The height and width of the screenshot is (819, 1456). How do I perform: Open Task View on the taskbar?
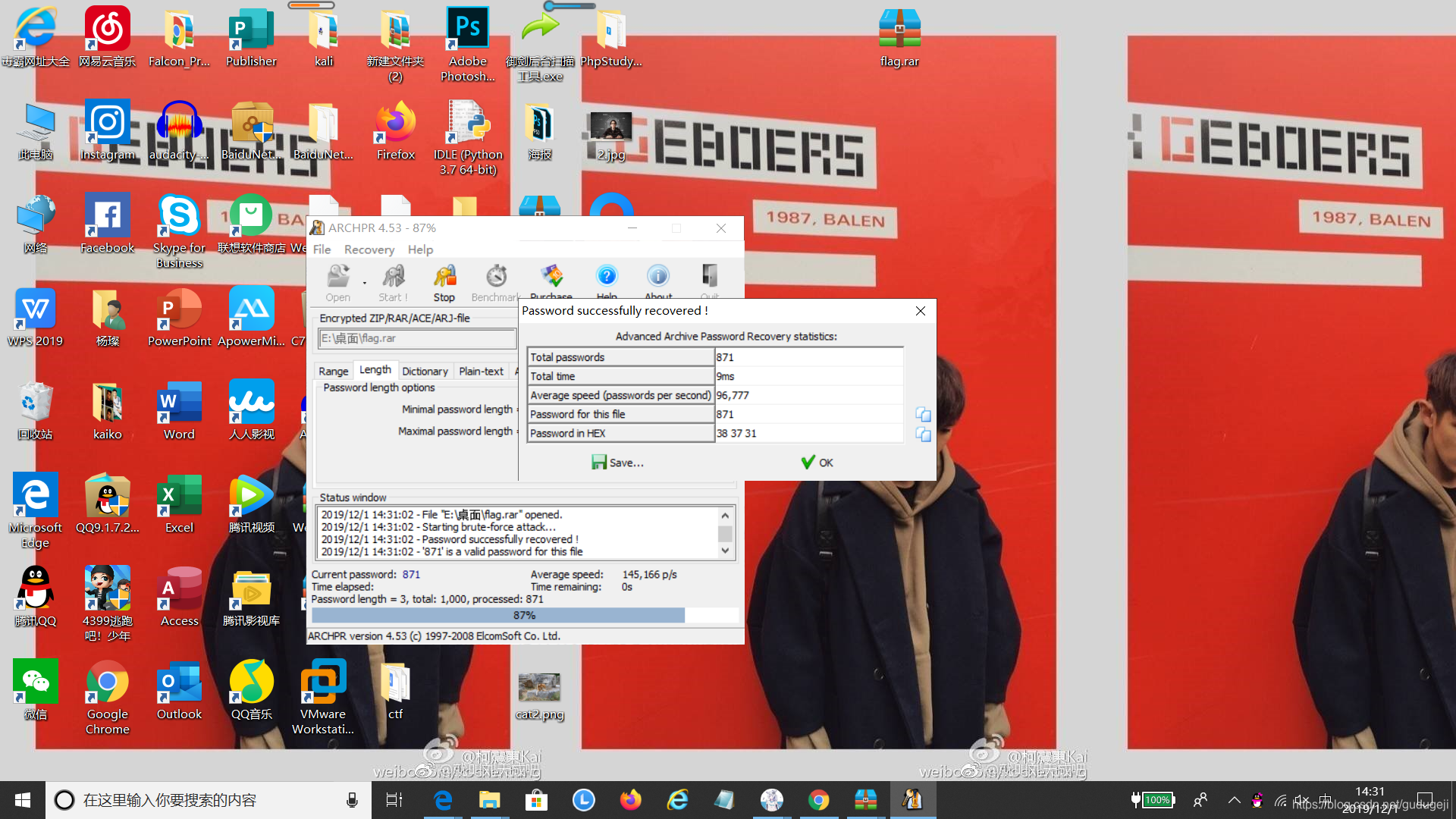coord(394,800)
